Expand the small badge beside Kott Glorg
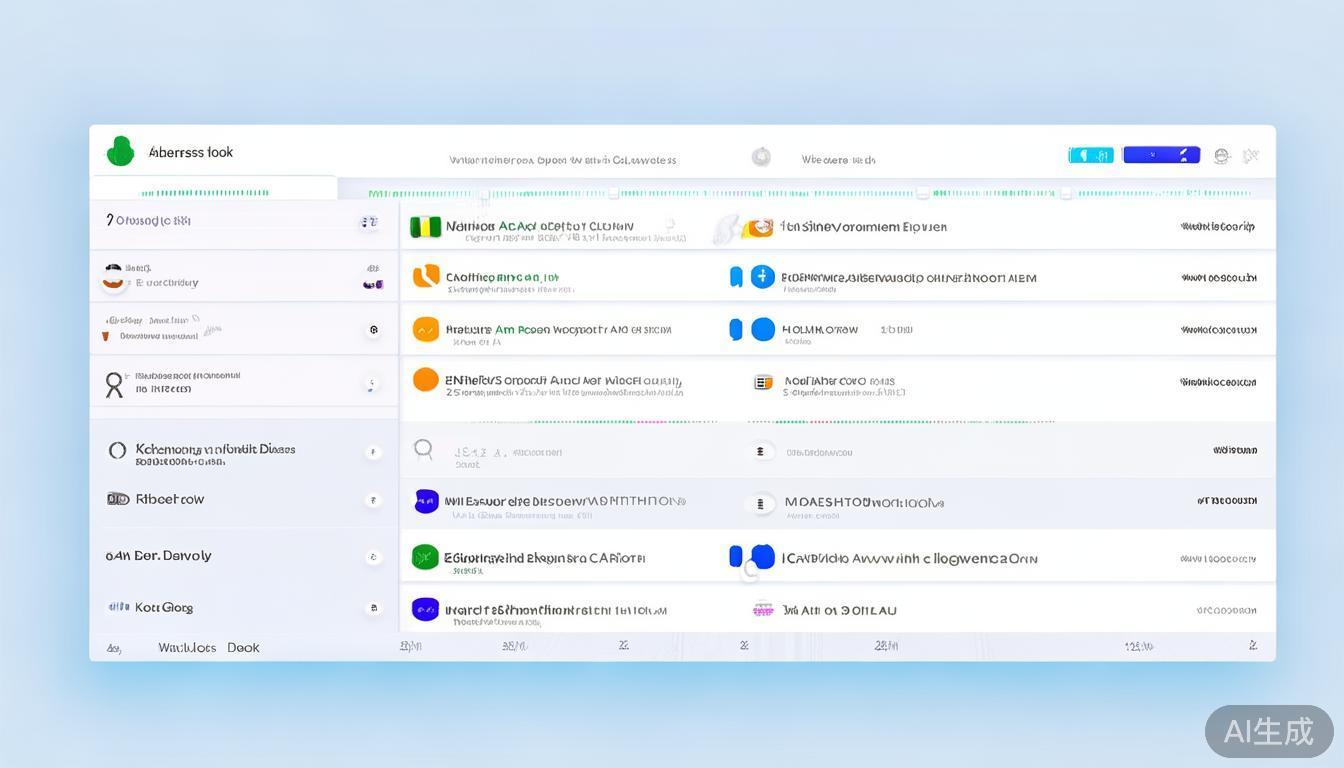This screenshot has width=1344, height=768. (x=373, y=607)
